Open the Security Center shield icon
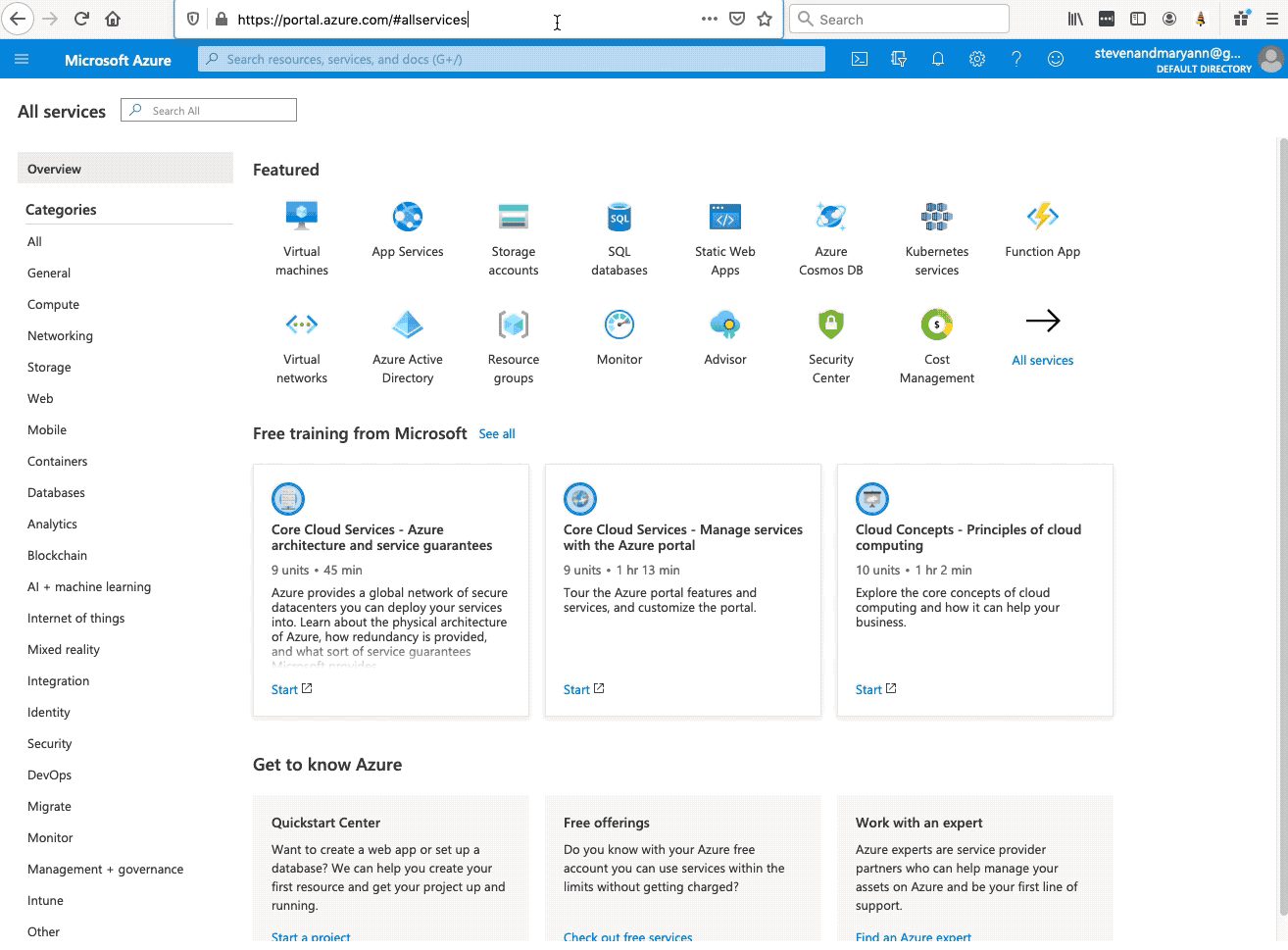 click(x=831, y=325)
